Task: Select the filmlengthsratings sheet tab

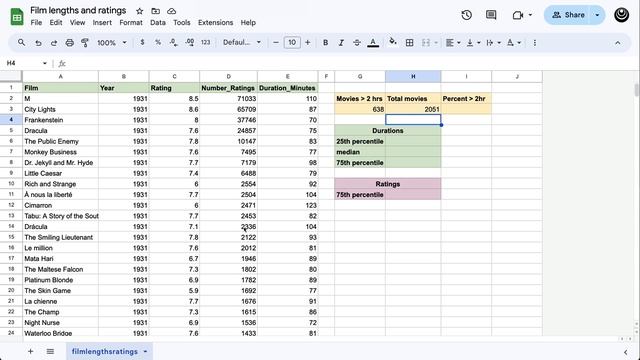Action: [x=104, y=351]
